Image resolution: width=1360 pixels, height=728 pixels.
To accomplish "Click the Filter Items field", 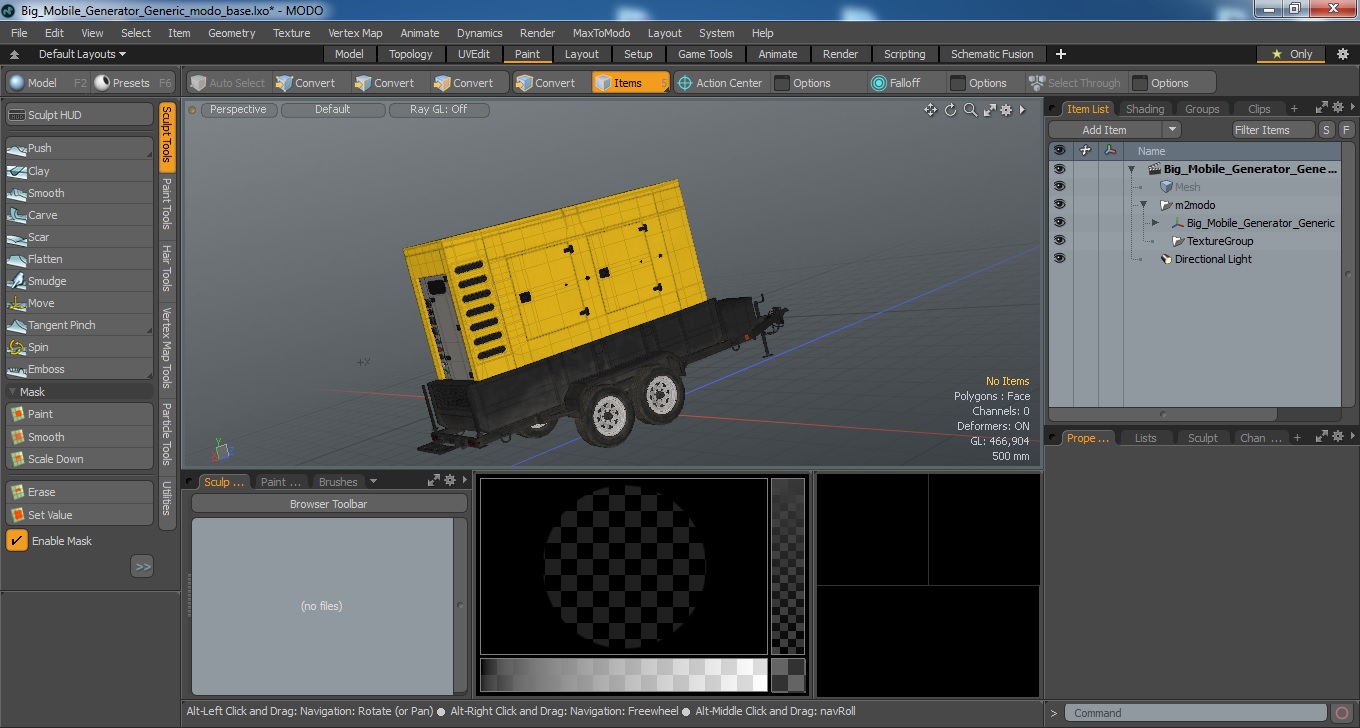I will tap(1272, 130).
